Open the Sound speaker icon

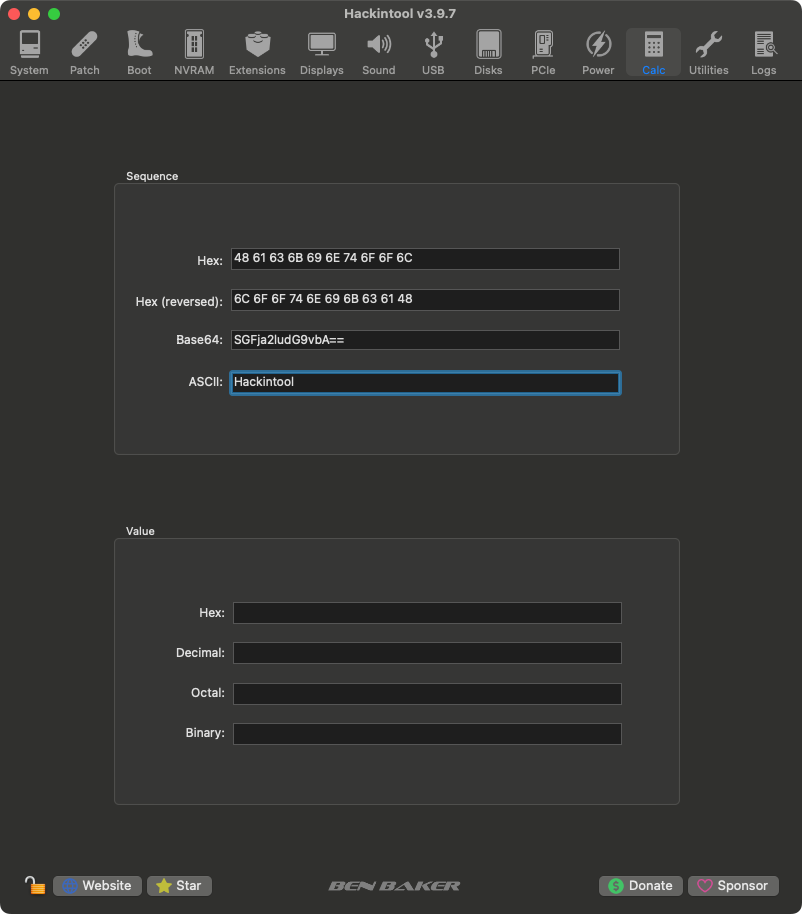[x=379, y=44]
